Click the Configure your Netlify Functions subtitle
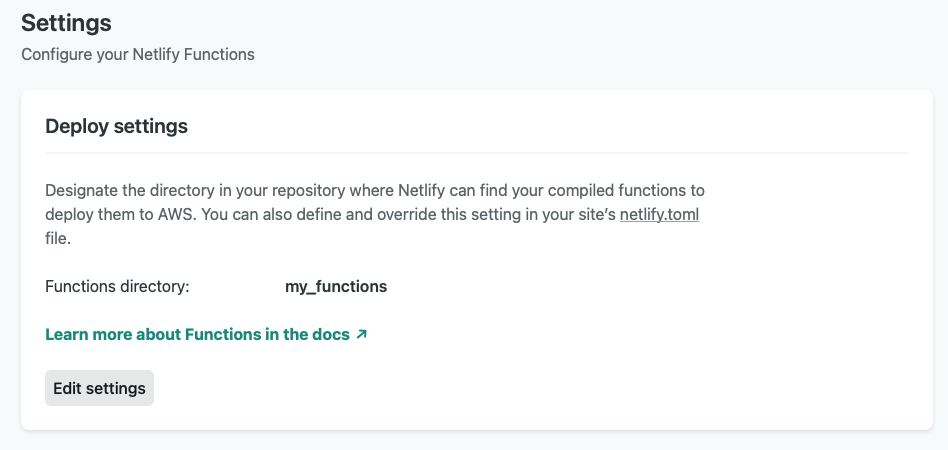948x450 pixels. click(138, 54)
